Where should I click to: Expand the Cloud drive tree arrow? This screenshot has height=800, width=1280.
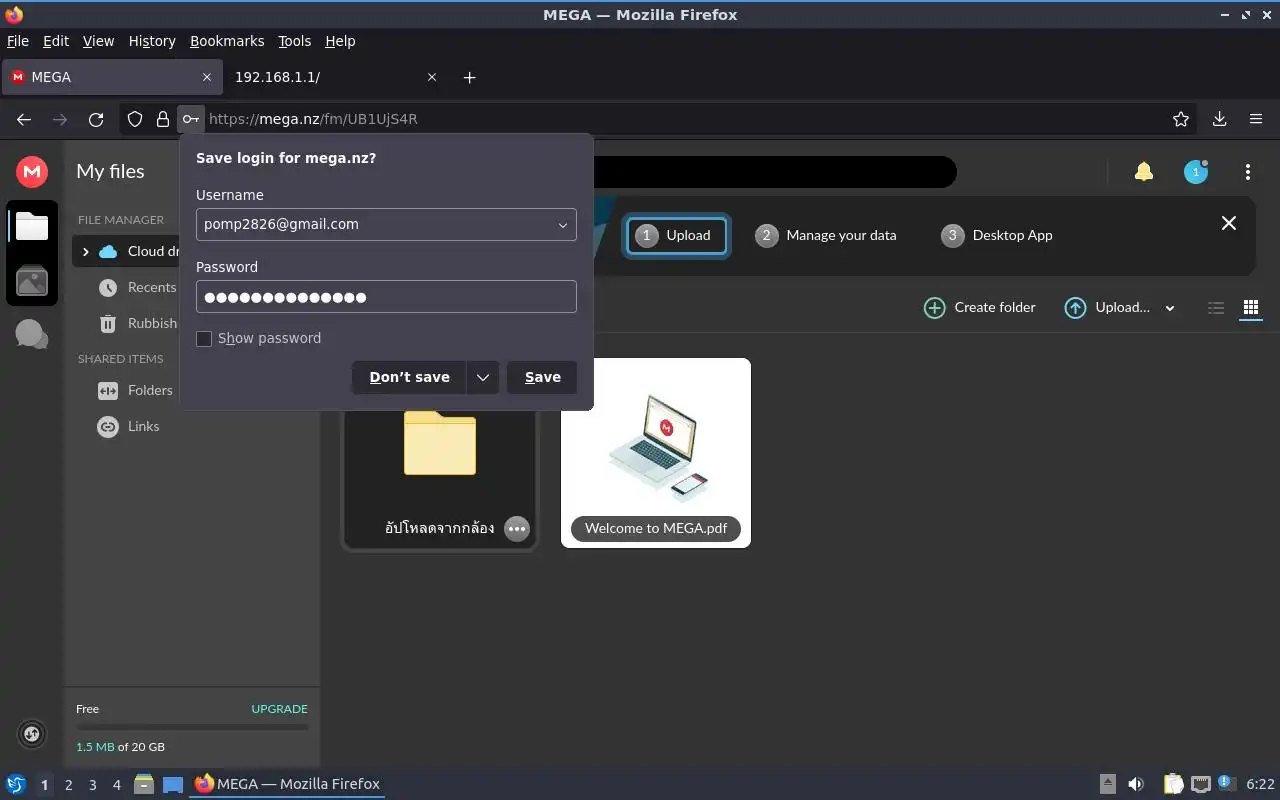tap(86, 251)
